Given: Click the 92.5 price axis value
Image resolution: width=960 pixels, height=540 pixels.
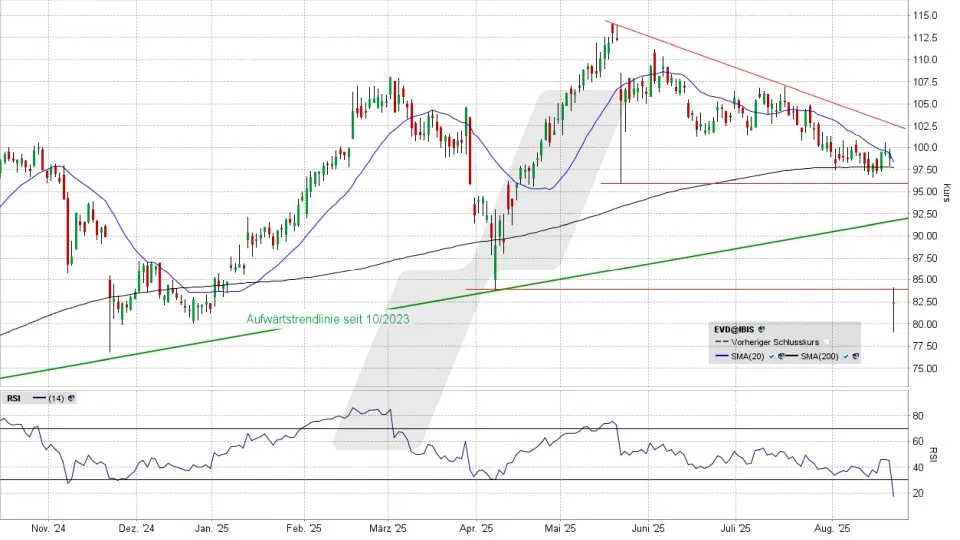Looking at the screenshot, I should [926, 214].
